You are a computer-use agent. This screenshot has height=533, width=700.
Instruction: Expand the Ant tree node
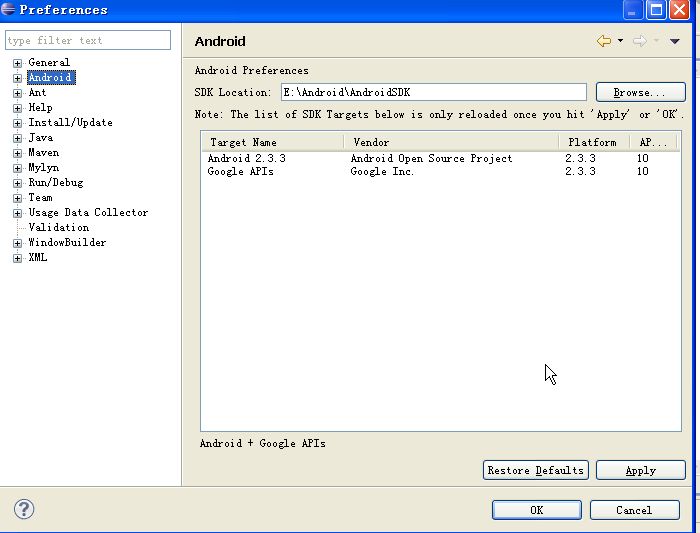tap(17, 93)
